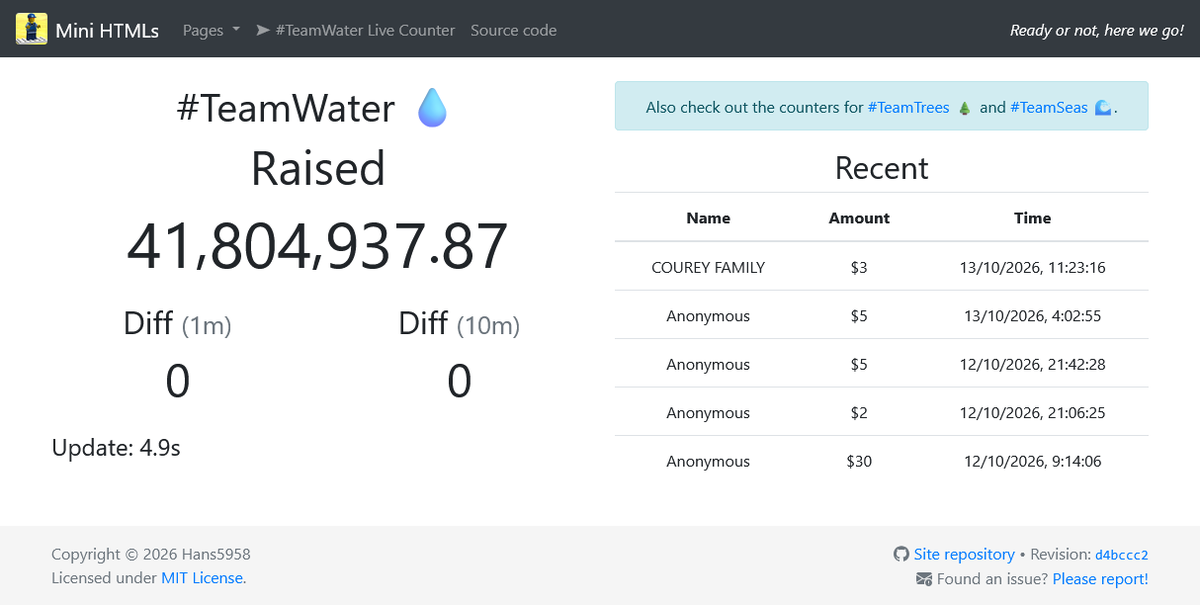Click the time 13/10/2026, 11:23:16
Image resolution: width=1200 pixels, height=605 pixels.
(1032, 267)
